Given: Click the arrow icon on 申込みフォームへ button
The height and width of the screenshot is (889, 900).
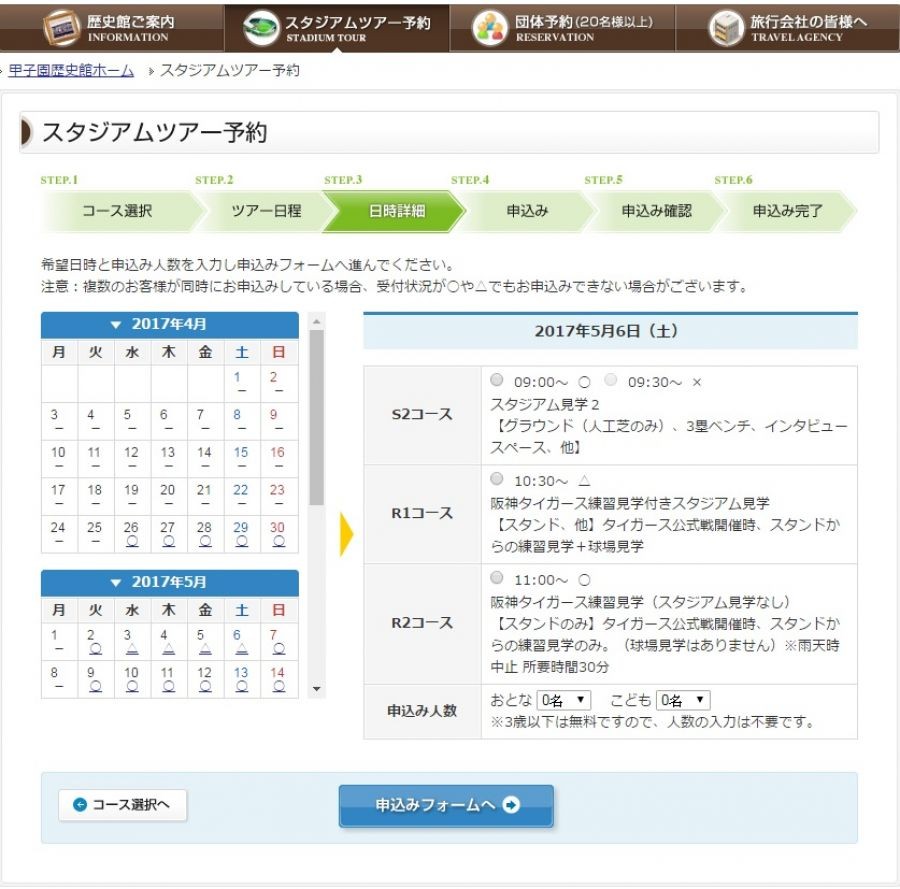Looking at the screenshot, I should point(511,805).
